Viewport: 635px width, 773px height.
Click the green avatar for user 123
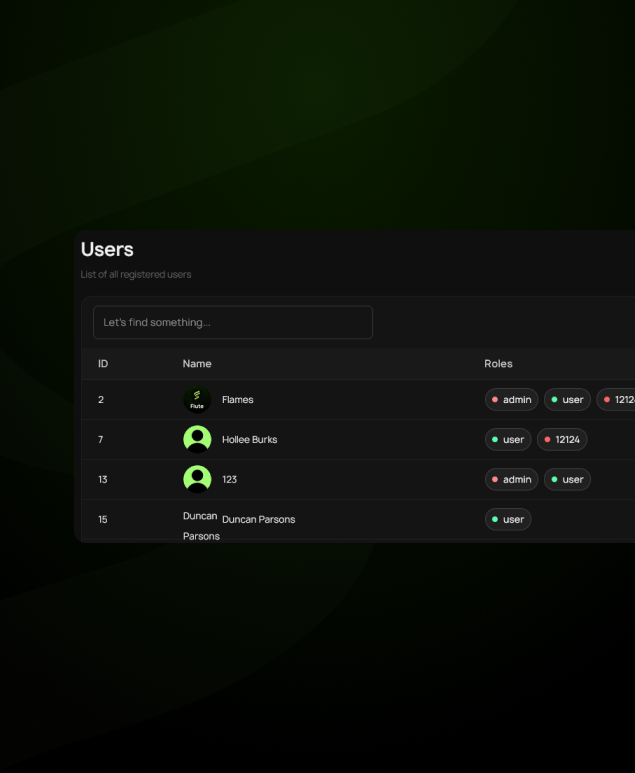197,480
